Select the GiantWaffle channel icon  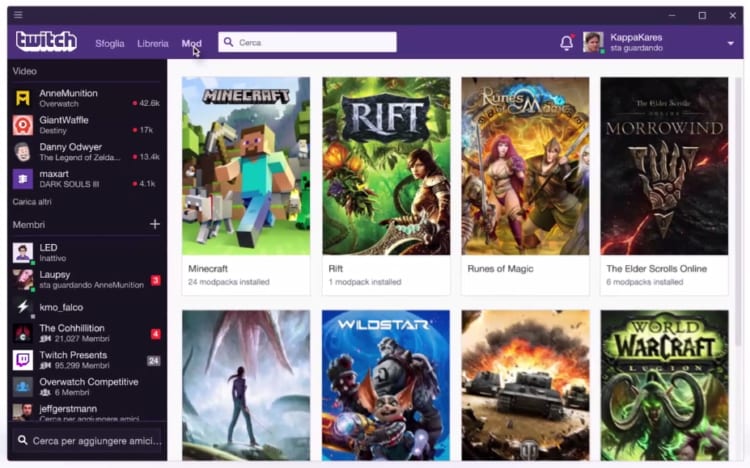pos(22,125)
